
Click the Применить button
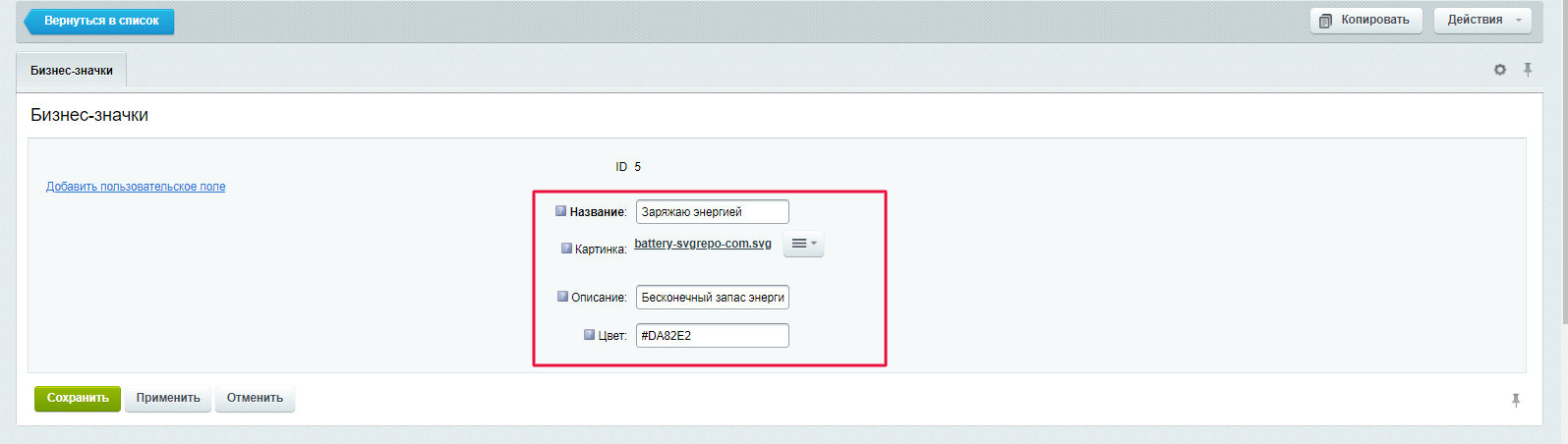[x=168, y=398]
